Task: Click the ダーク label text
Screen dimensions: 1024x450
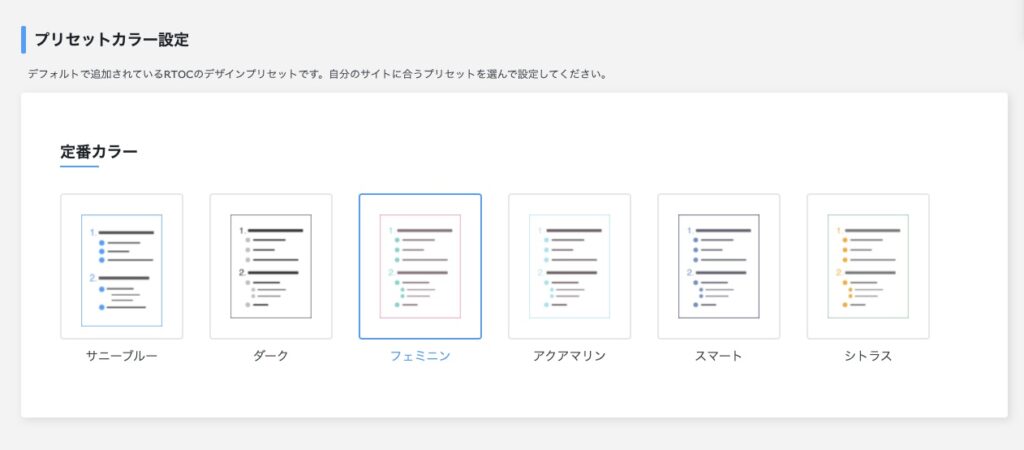Action: (271, 356)
